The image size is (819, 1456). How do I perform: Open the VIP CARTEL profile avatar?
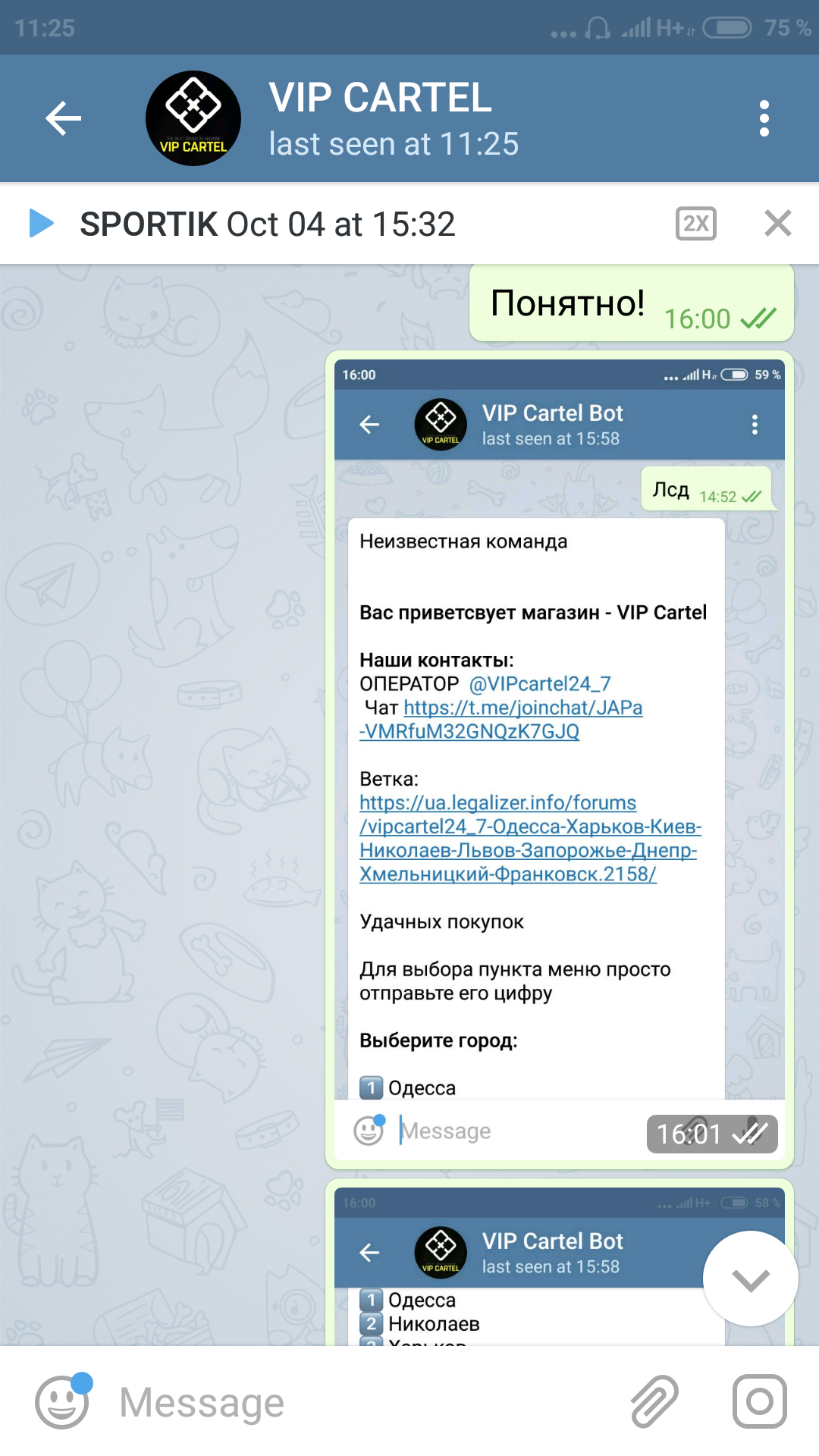193,118
